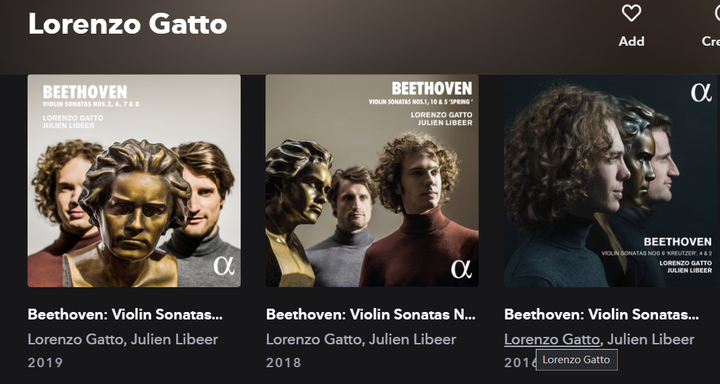720x384 pixels.
Task: Click the cut-off 'Cre' label at the top right
Action: point(711,41)
